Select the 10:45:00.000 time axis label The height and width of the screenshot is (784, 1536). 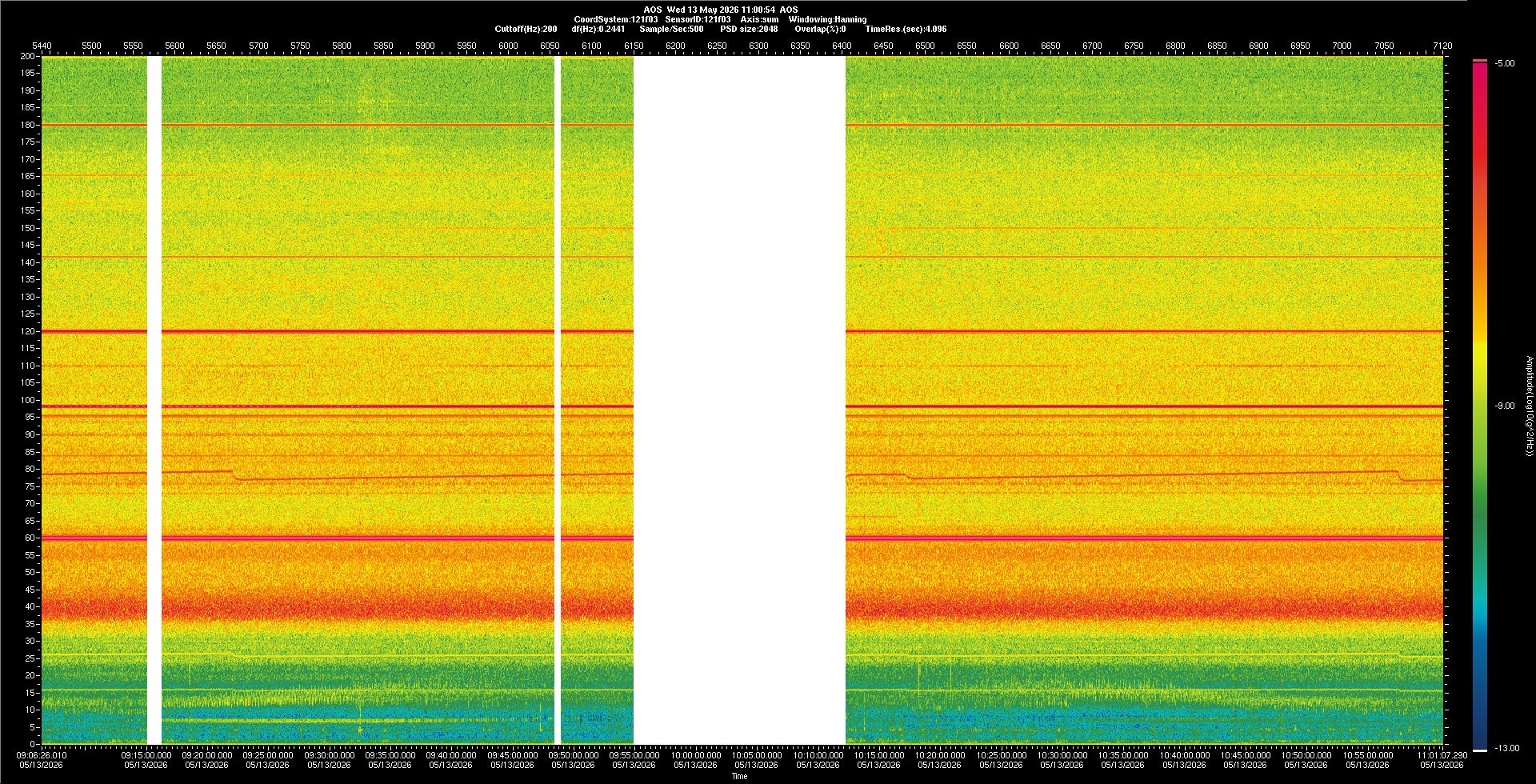[x=1246, y=754]
